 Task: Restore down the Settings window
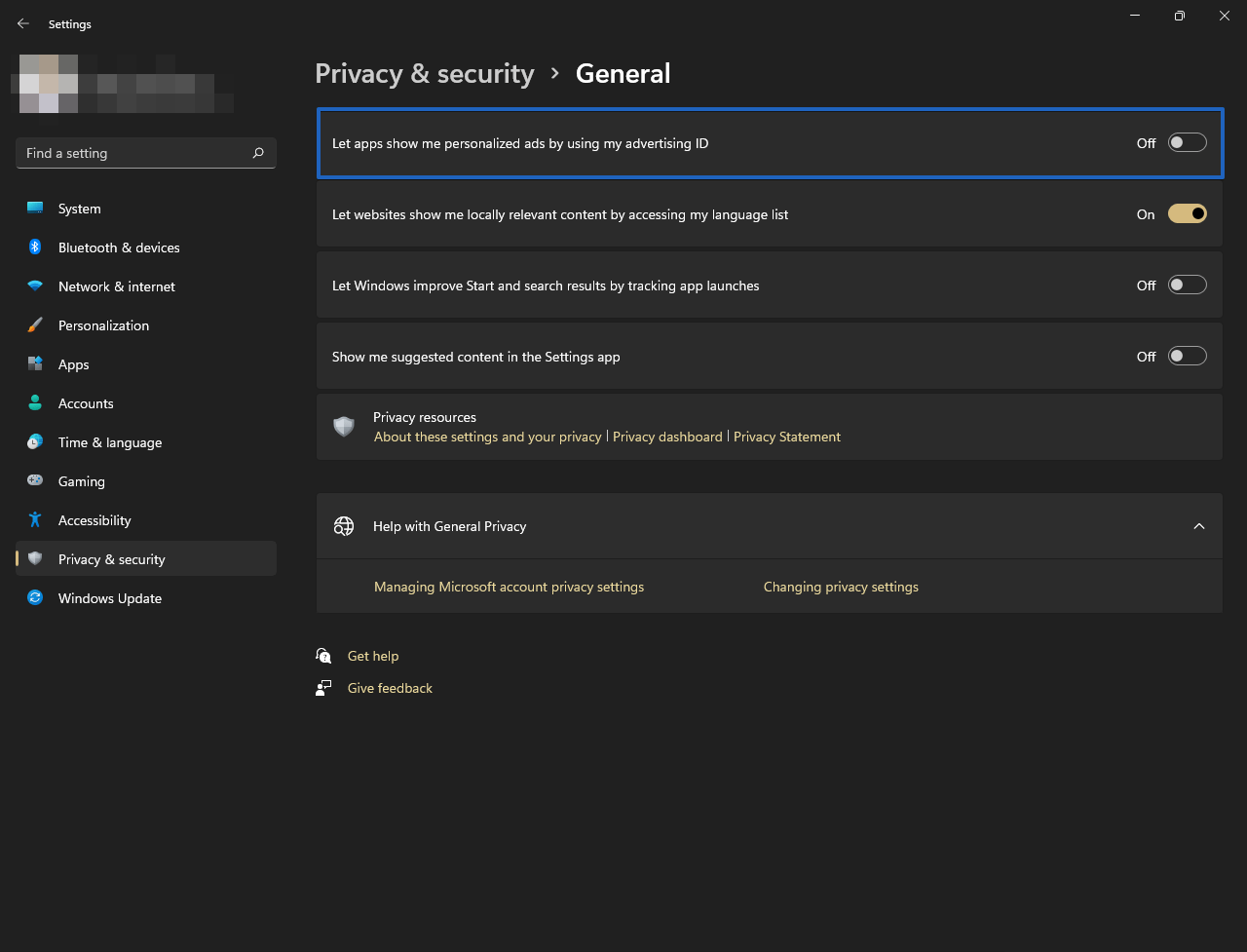pyautogui.click(x=1180, y=16)
